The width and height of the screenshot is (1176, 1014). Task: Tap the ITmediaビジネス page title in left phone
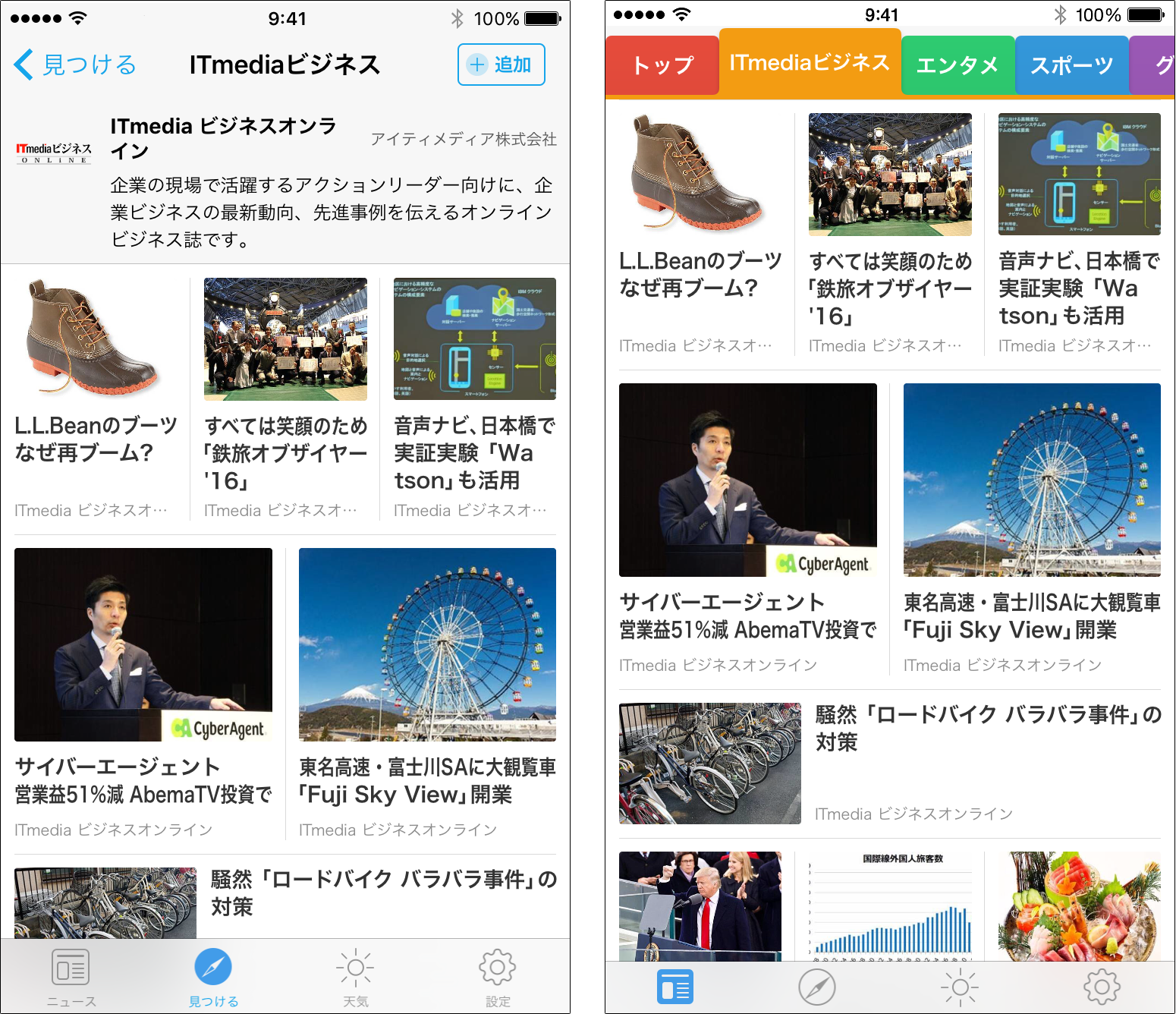285,65
